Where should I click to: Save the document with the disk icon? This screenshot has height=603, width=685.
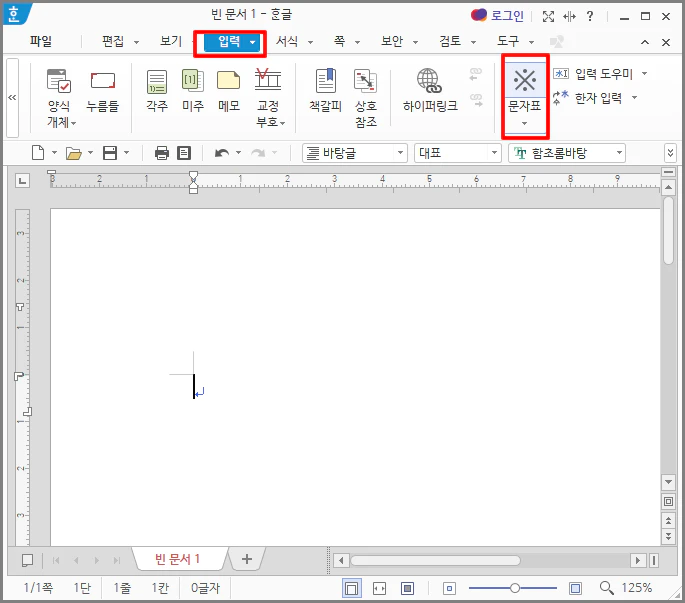(x=110, y=153)
